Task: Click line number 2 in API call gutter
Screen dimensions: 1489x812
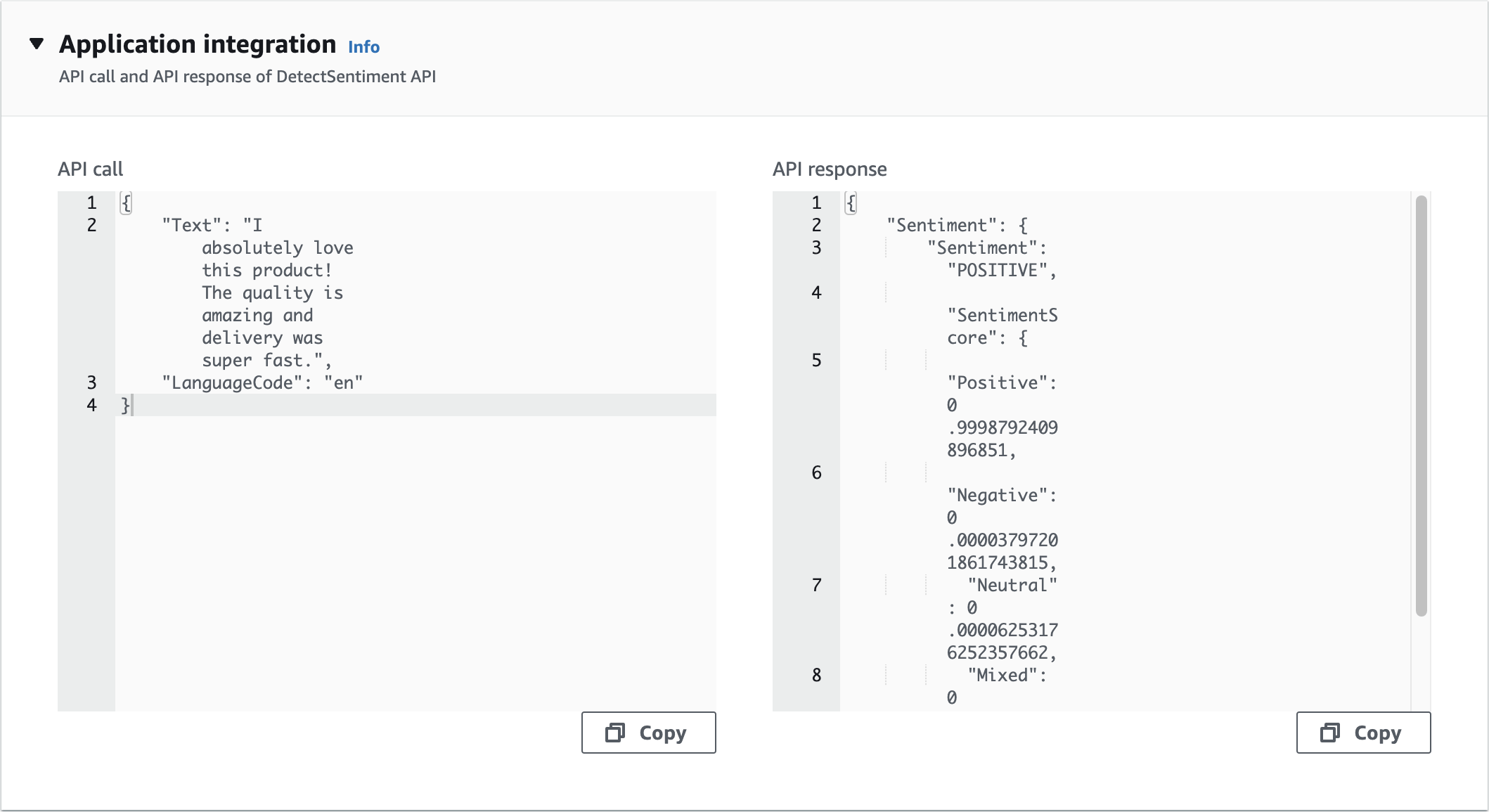Action: point(91,225)
